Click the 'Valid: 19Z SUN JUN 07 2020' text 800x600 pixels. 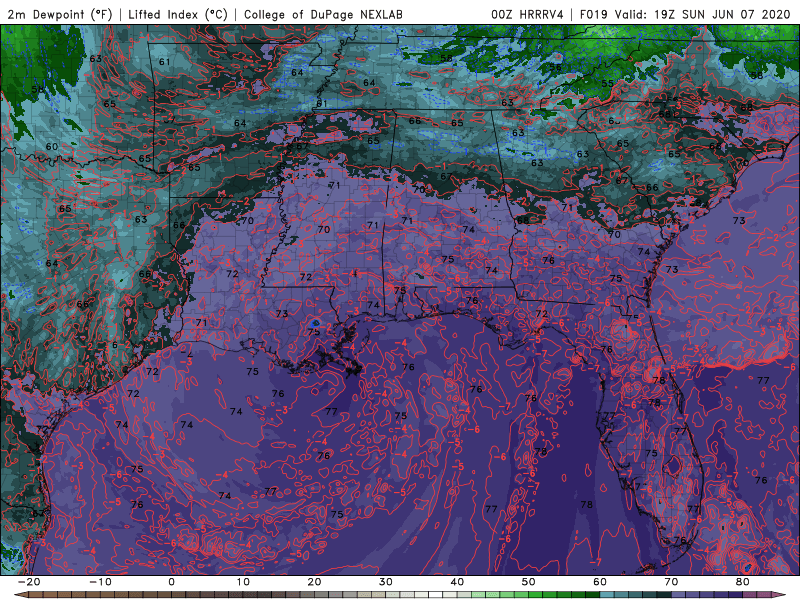pyautogui.click(x=702, y=14)
